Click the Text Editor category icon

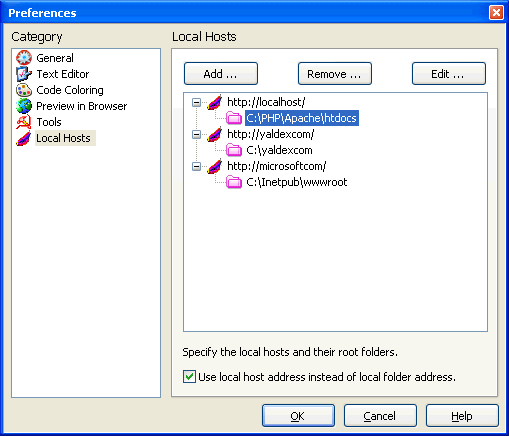(24, 74)
